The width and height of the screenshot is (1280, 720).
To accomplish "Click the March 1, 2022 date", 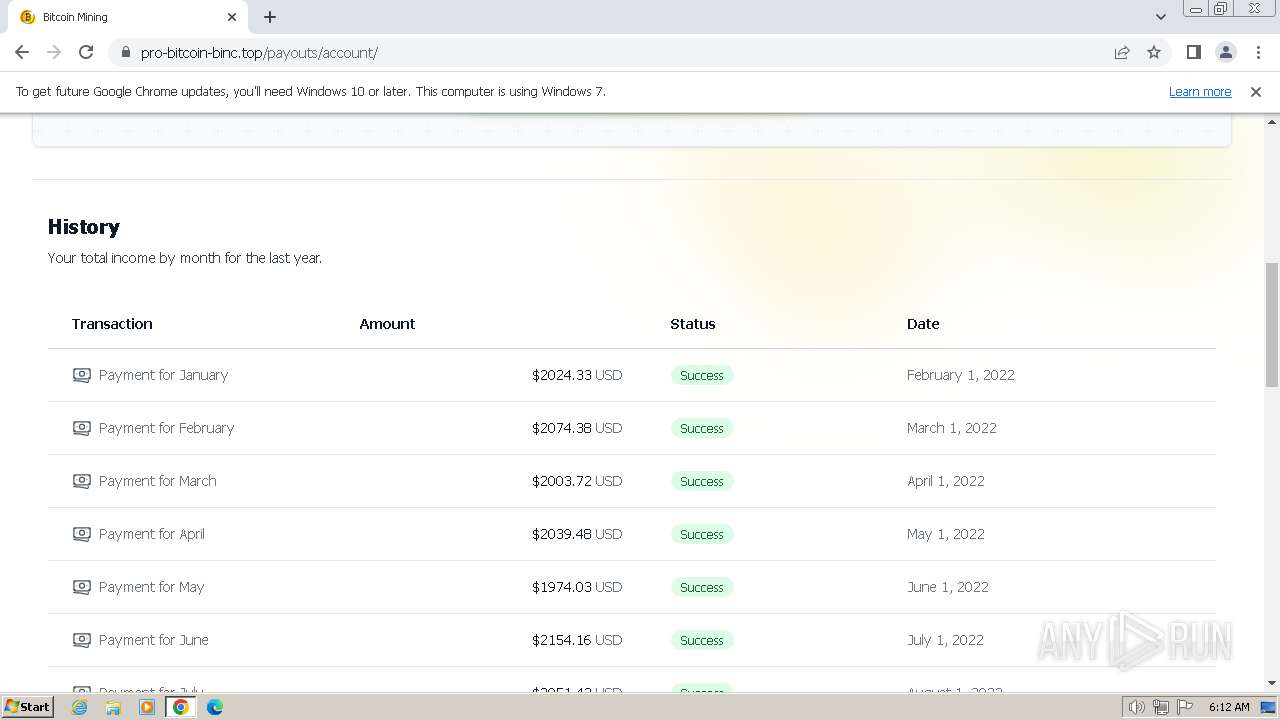I will click(x=952, y=428).
